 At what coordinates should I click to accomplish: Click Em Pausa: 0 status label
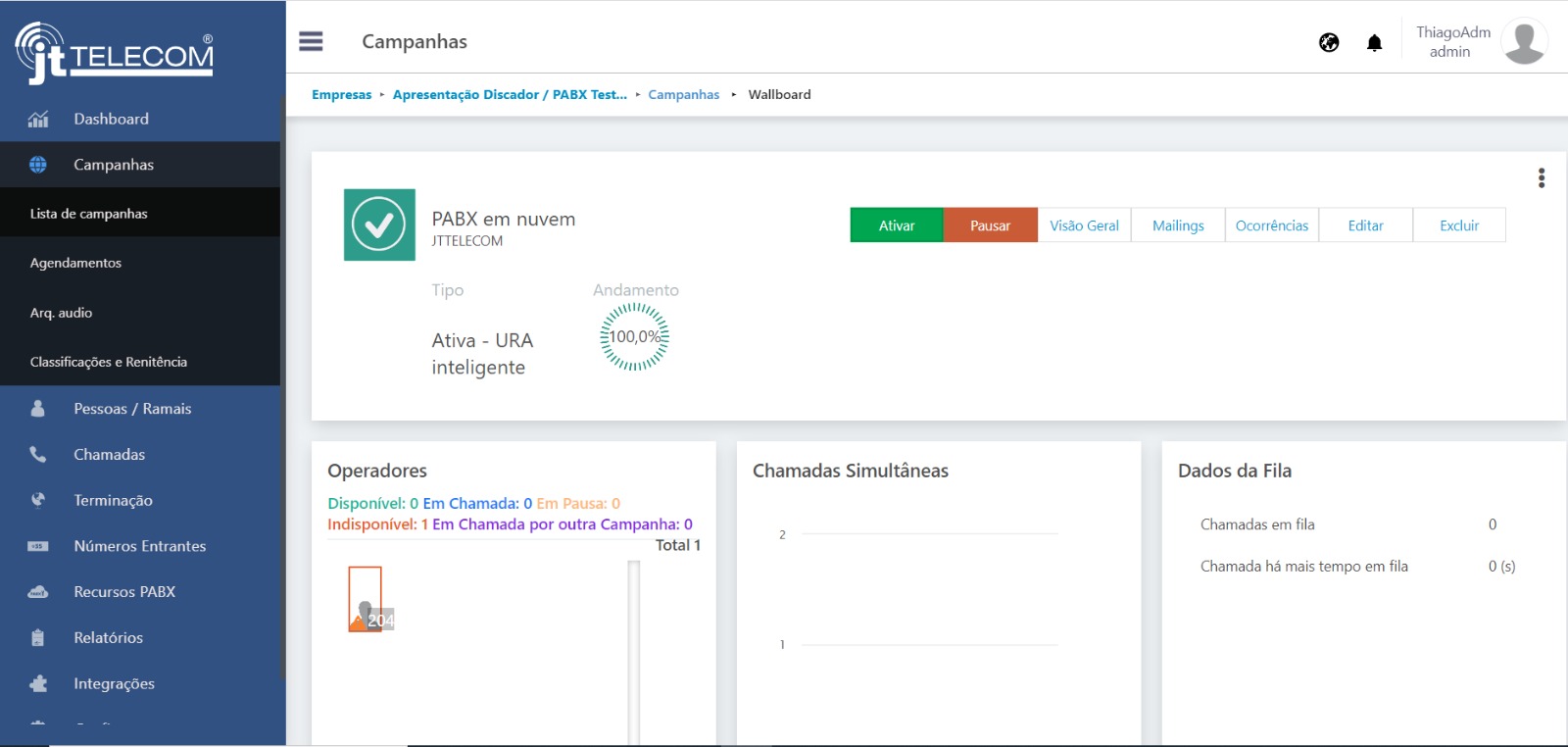coord(578,503)
